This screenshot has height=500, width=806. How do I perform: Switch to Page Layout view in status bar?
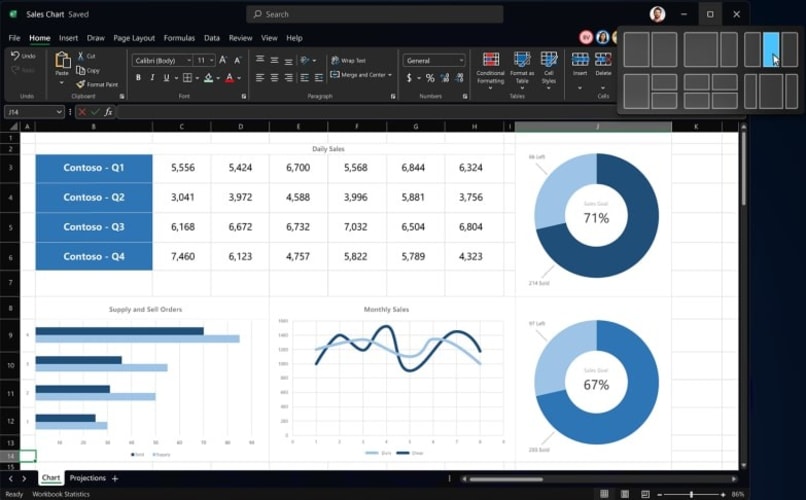pyautogui.click(x=625, y=494)
